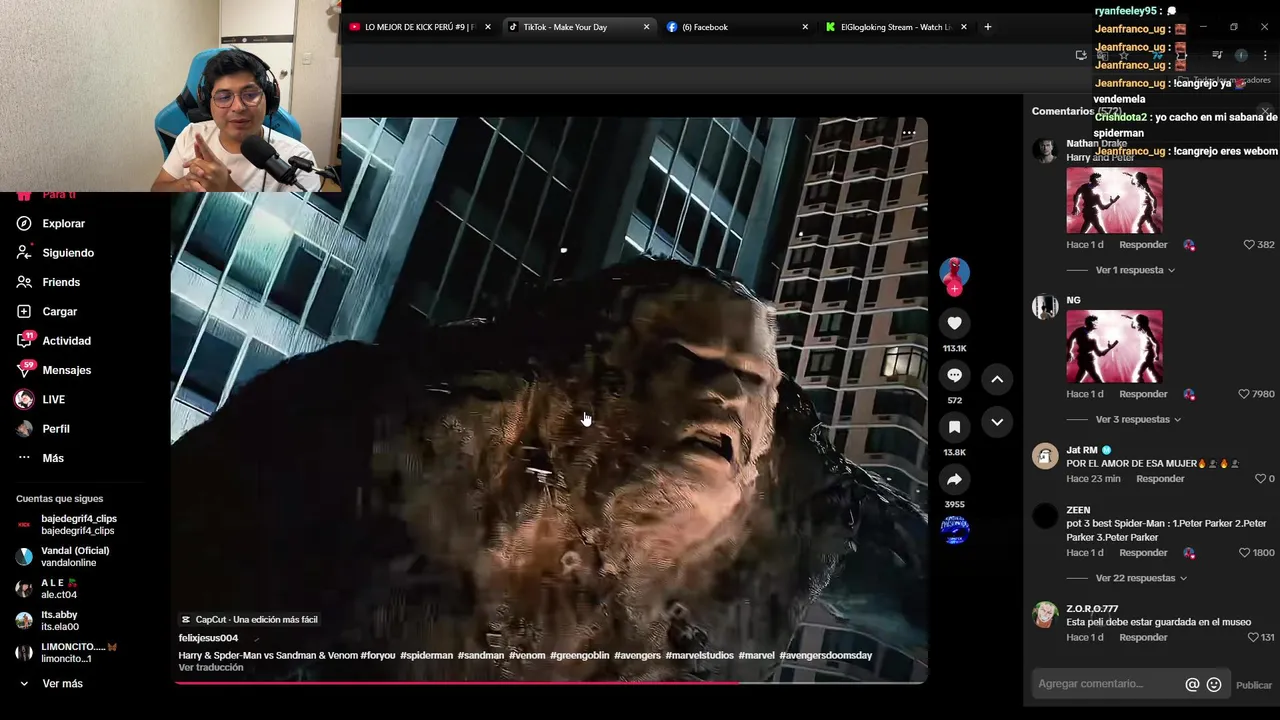Open comments via the speech bubble icon

point(954,375)
